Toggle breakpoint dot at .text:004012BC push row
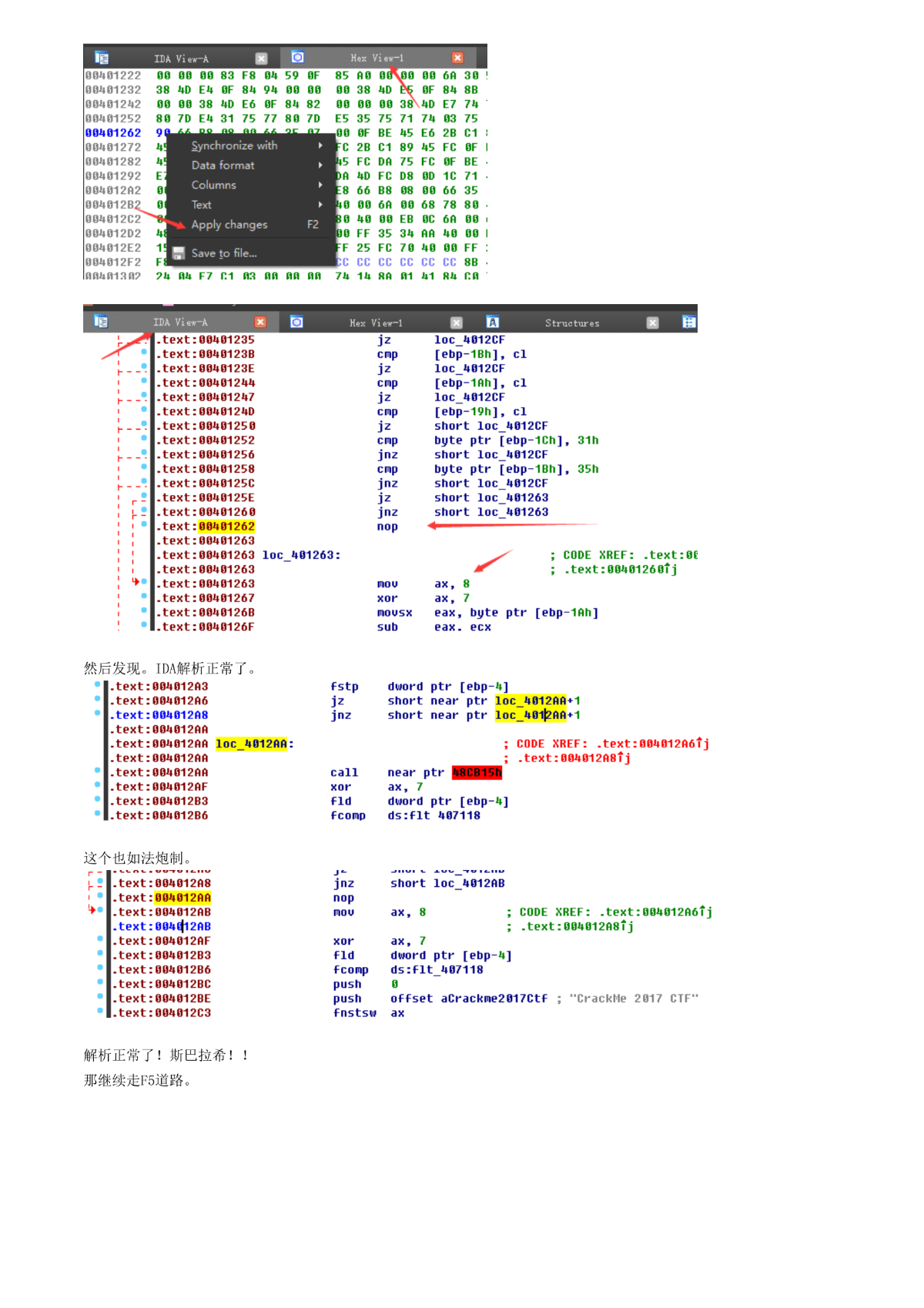This screenshot has width=924, height=1308. 100,982
